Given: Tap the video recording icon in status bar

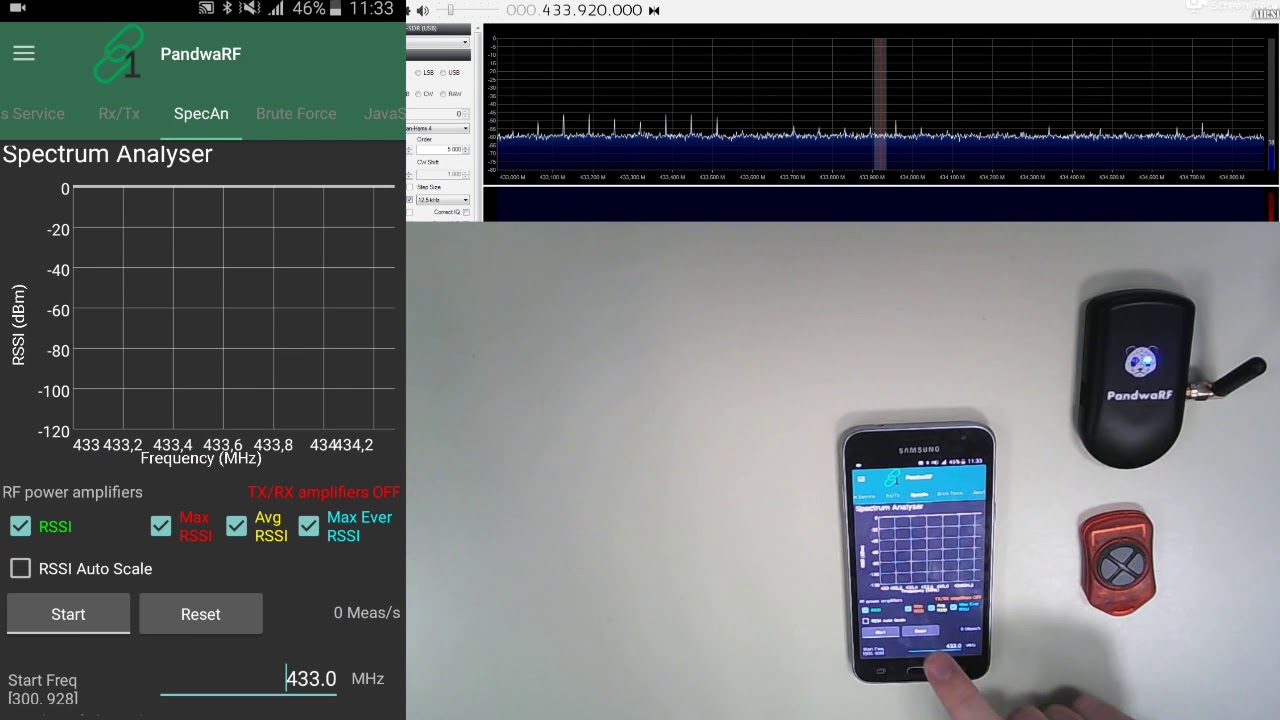Looking at the screenshot, I should click(x=17, y=8).
